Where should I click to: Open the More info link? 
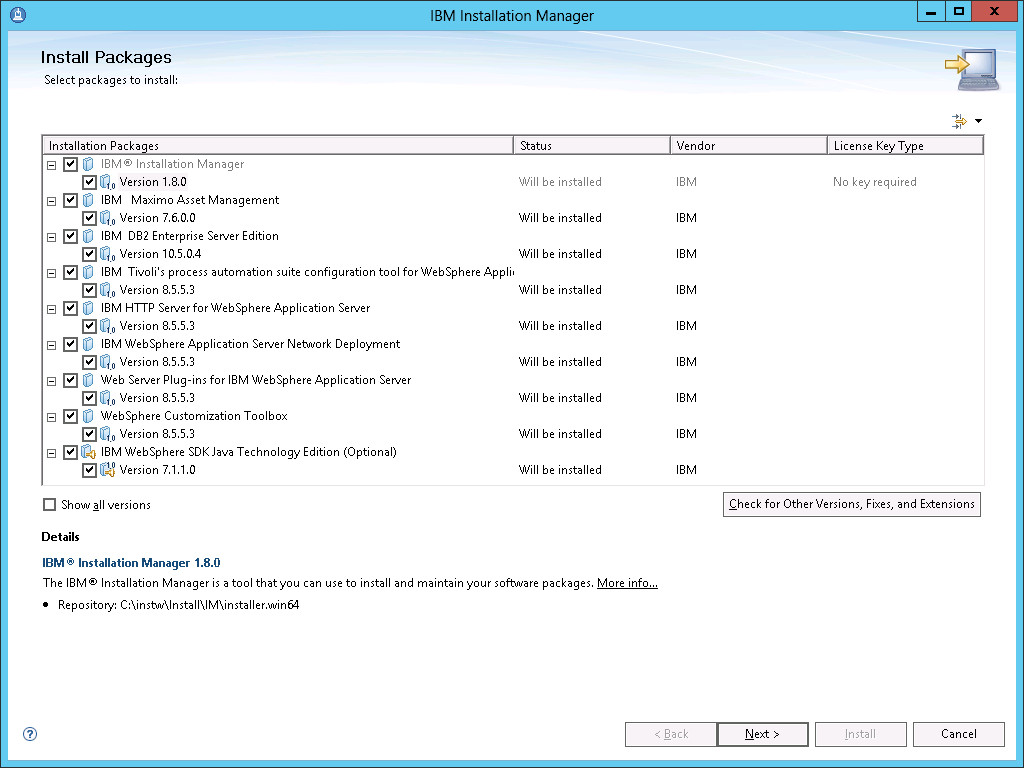[x=627, y=583]
